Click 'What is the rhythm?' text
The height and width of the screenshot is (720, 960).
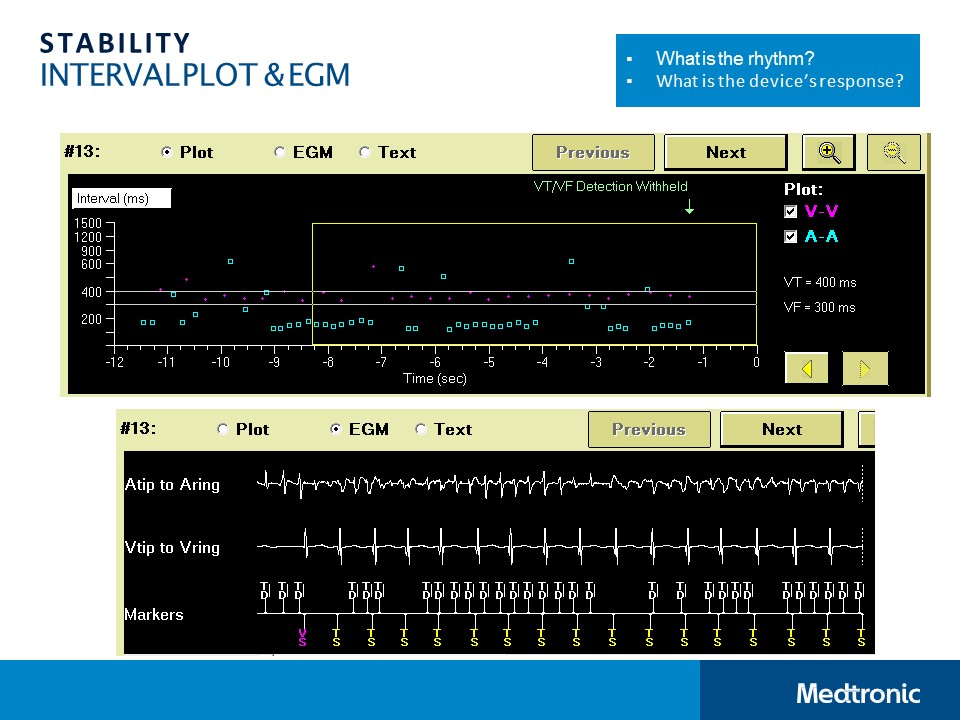[x=735, y=58]
